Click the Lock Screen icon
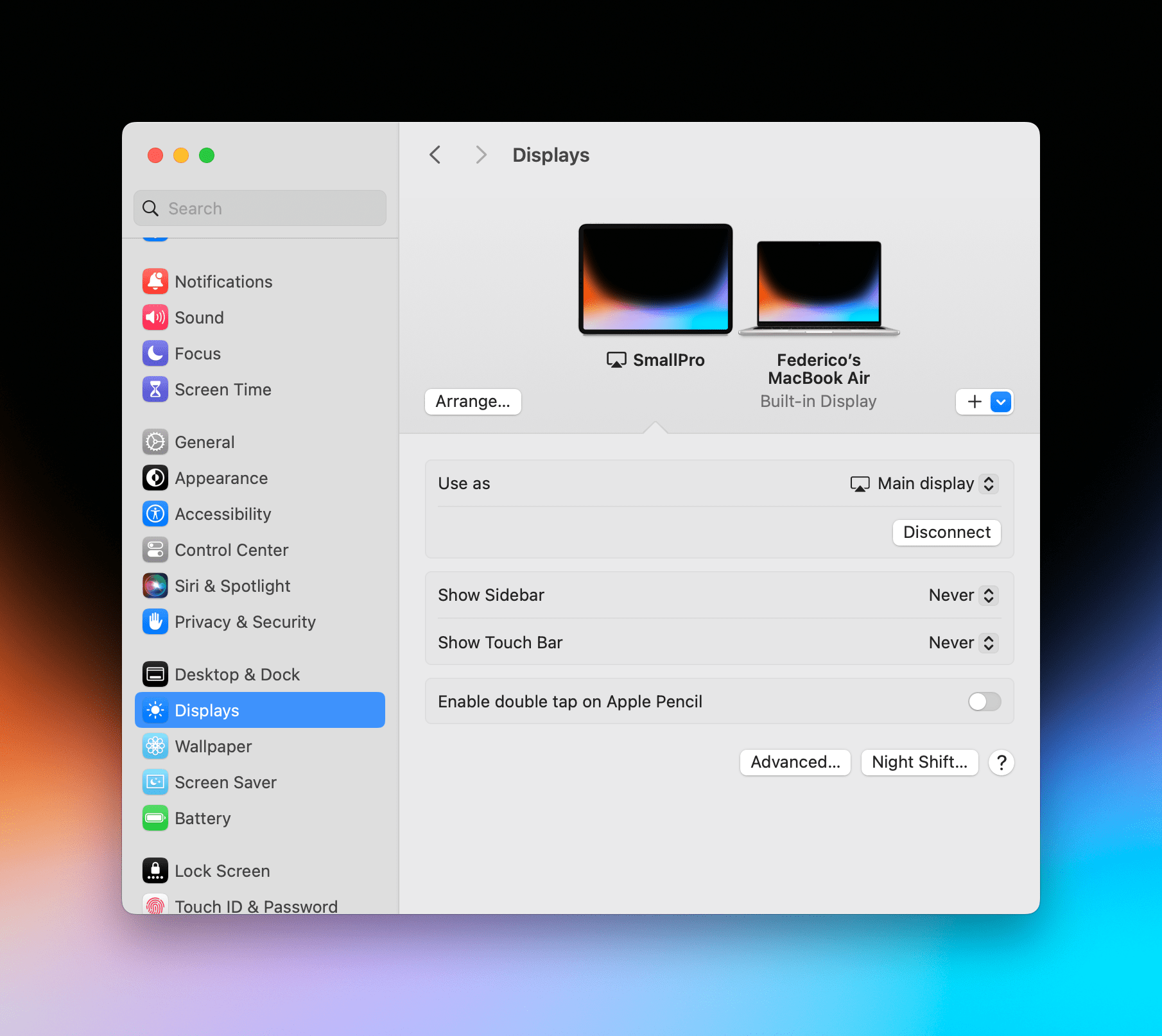The width and height of the screenshot is (1162, 1036). tap(155, 870)
